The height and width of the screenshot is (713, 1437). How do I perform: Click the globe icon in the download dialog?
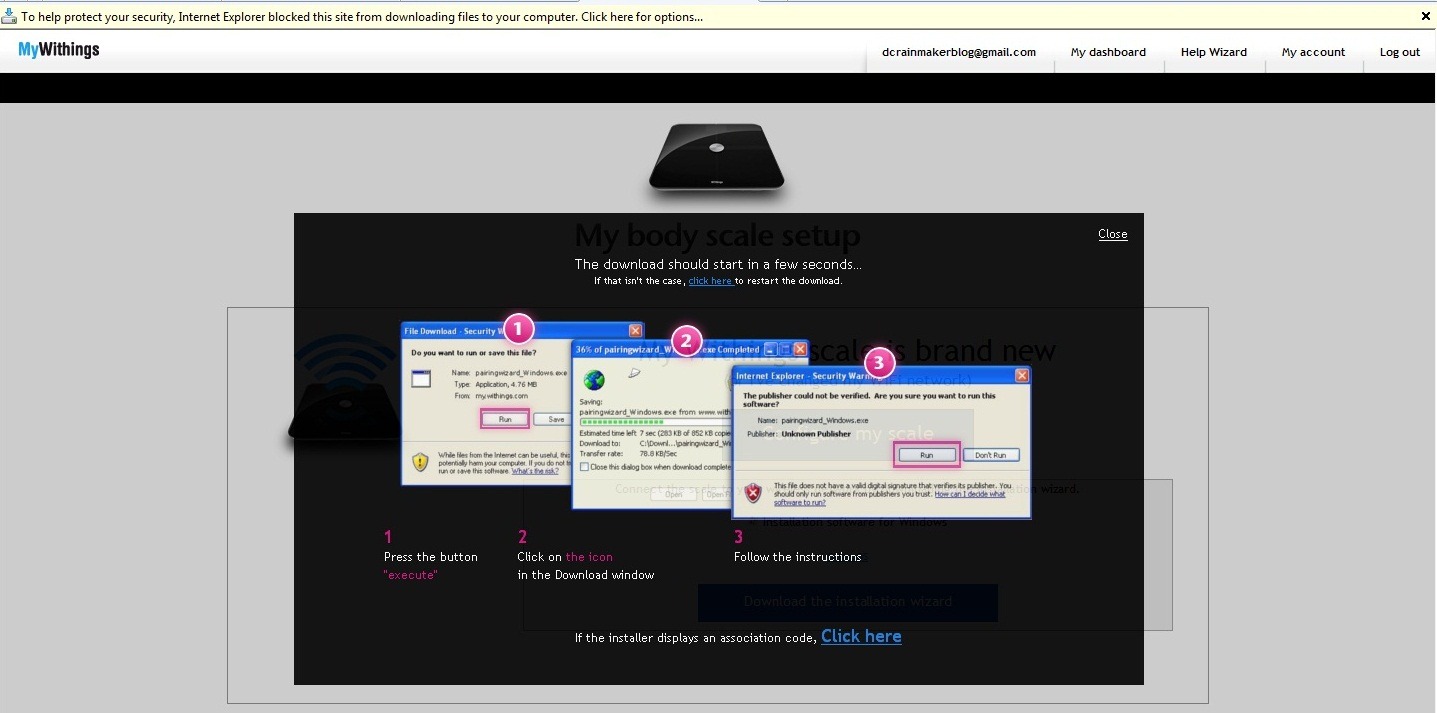(x=594, y=380)
